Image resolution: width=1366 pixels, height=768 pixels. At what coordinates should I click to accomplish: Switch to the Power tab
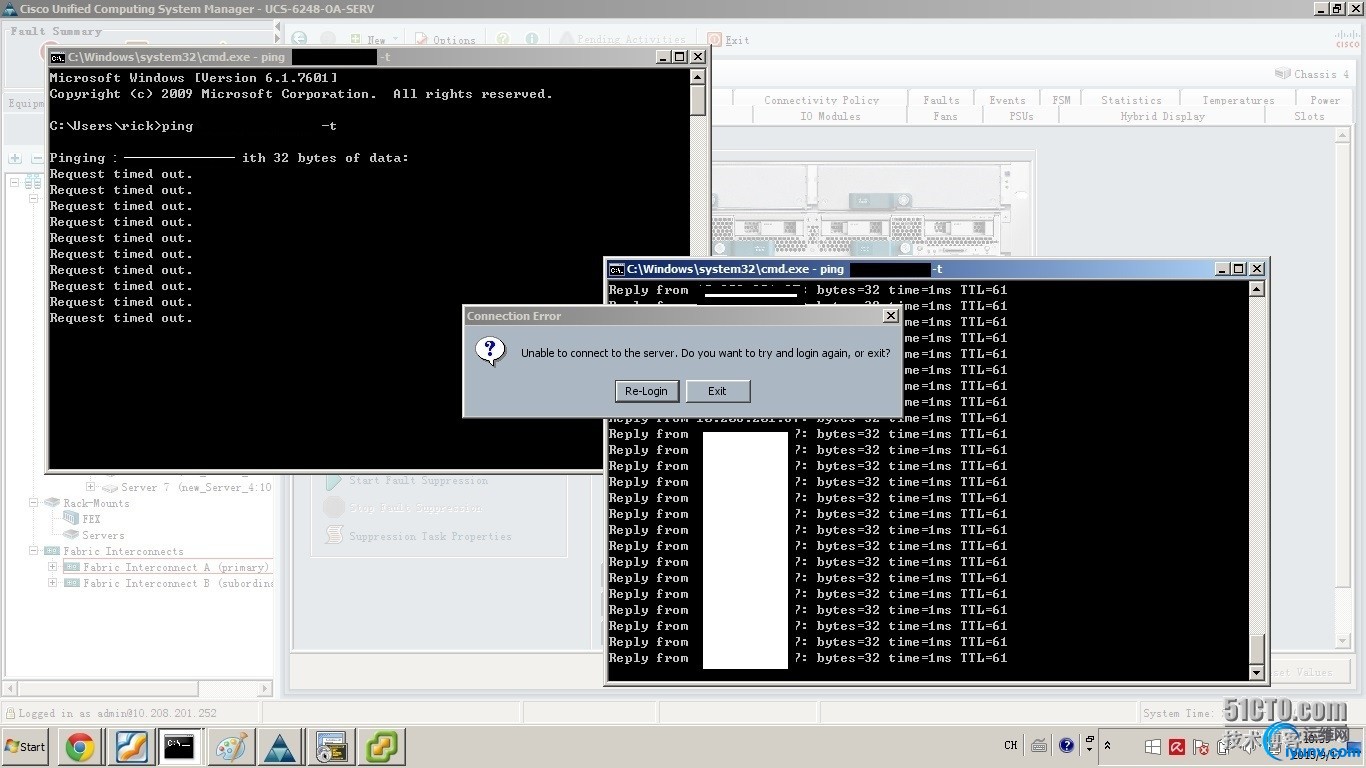click(1325, 100)
